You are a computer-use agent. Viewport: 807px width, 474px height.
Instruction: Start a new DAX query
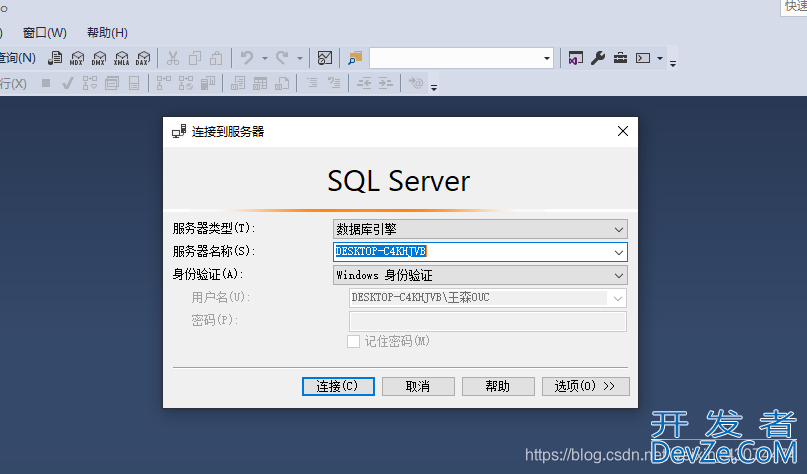pos(143,58)
